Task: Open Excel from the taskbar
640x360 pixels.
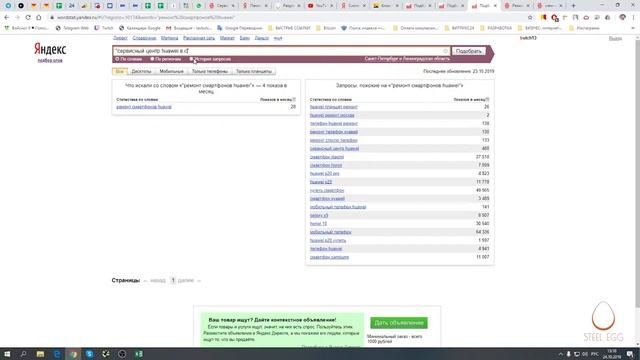Action: pos(139,354)
